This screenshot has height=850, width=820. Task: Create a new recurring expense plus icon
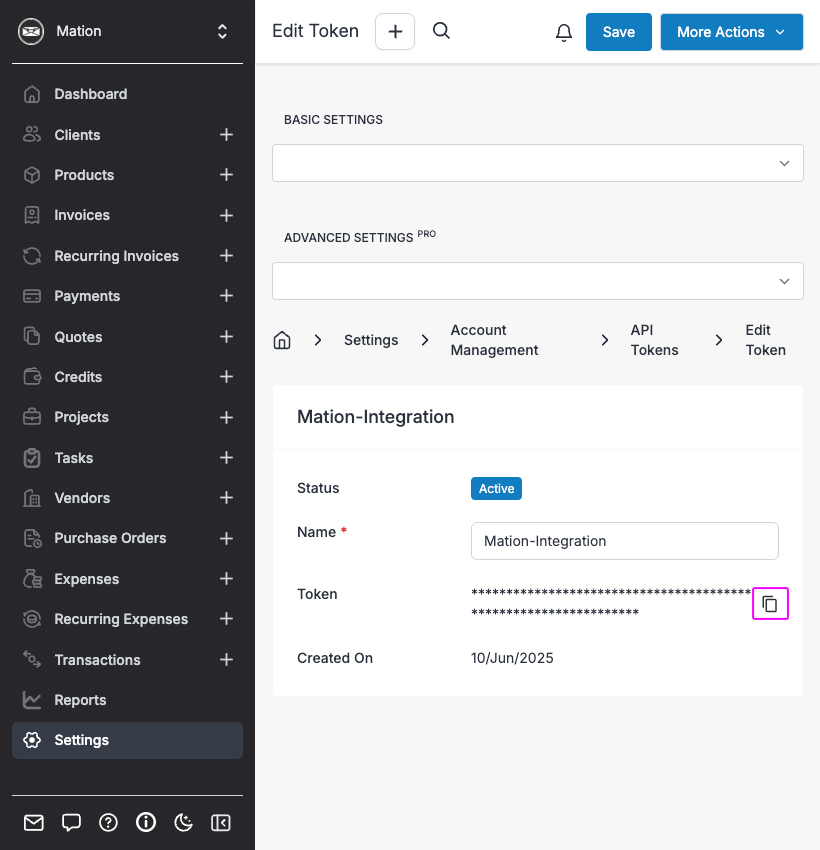pos(227,619)
